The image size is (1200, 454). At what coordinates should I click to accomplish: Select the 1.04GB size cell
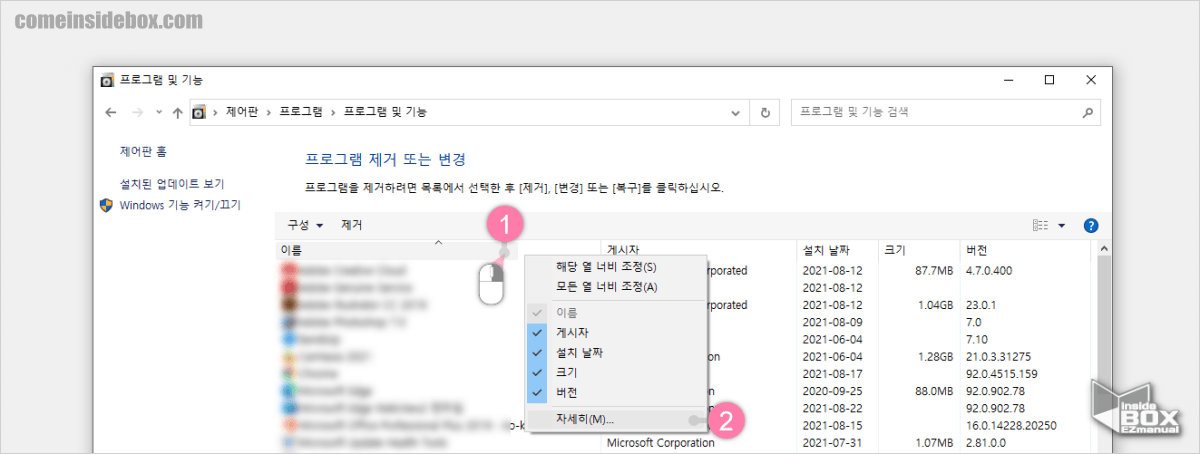point(935,305)
